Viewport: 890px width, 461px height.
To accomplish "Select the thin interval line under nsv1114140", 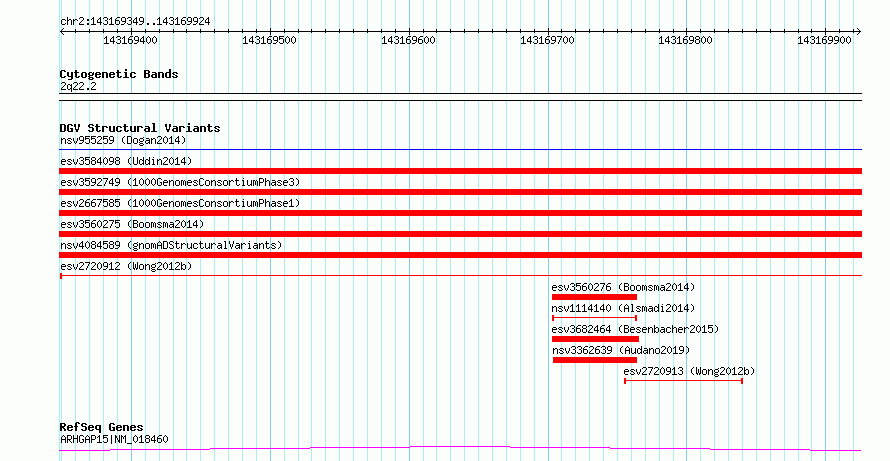I will point(594,318).
